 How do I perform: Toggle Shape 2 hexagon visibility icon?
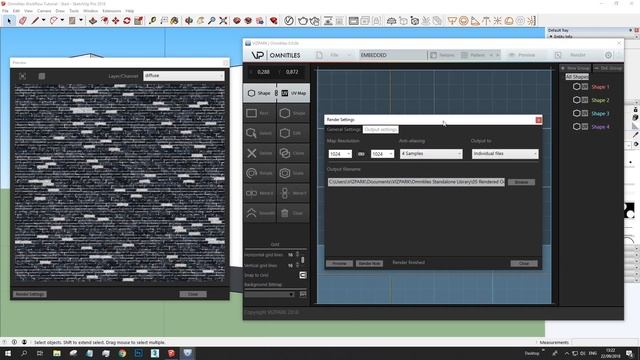[576, 100]
